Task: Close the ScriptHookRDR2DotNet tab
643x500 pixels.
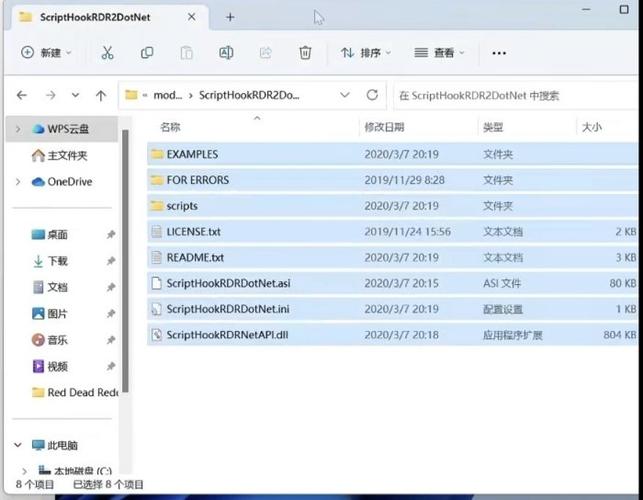Action: pyautogui.click(x=192, y=17)
